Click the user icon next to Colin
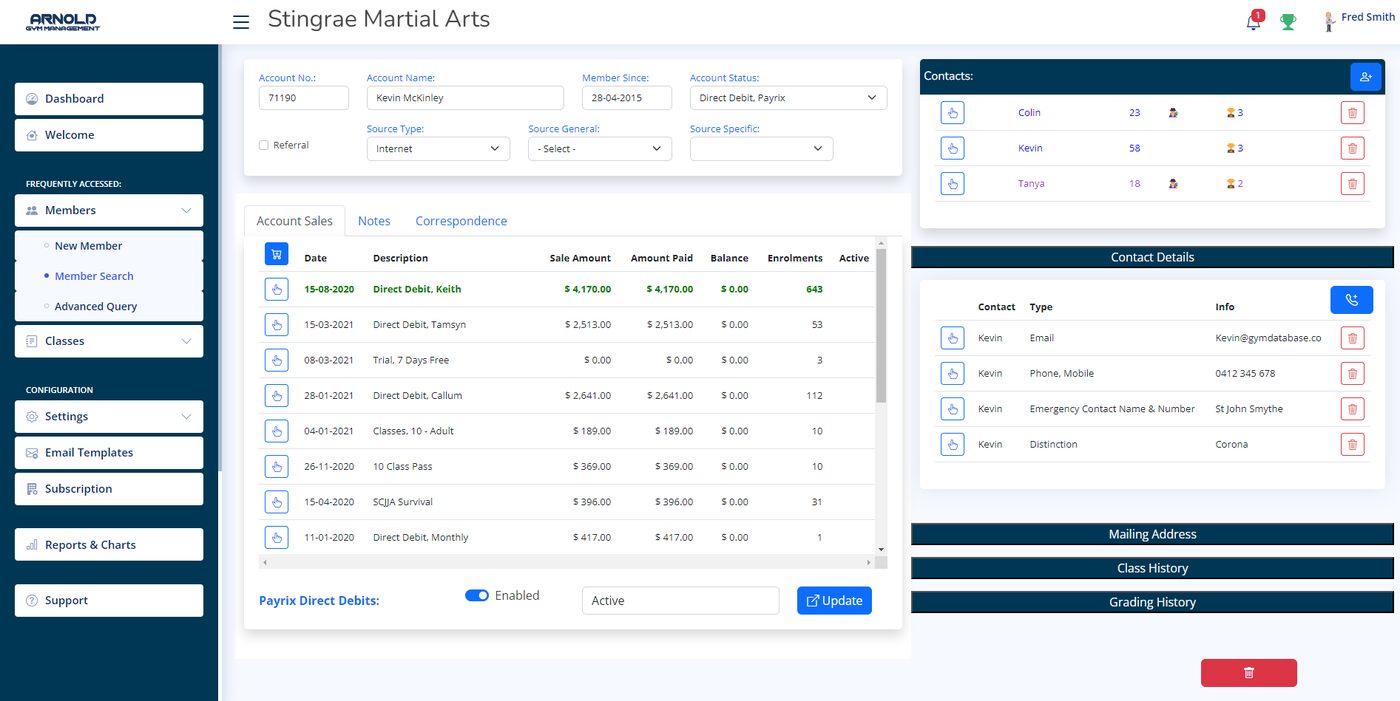The image size is (1400, 701). click(x=1173, y=113)
